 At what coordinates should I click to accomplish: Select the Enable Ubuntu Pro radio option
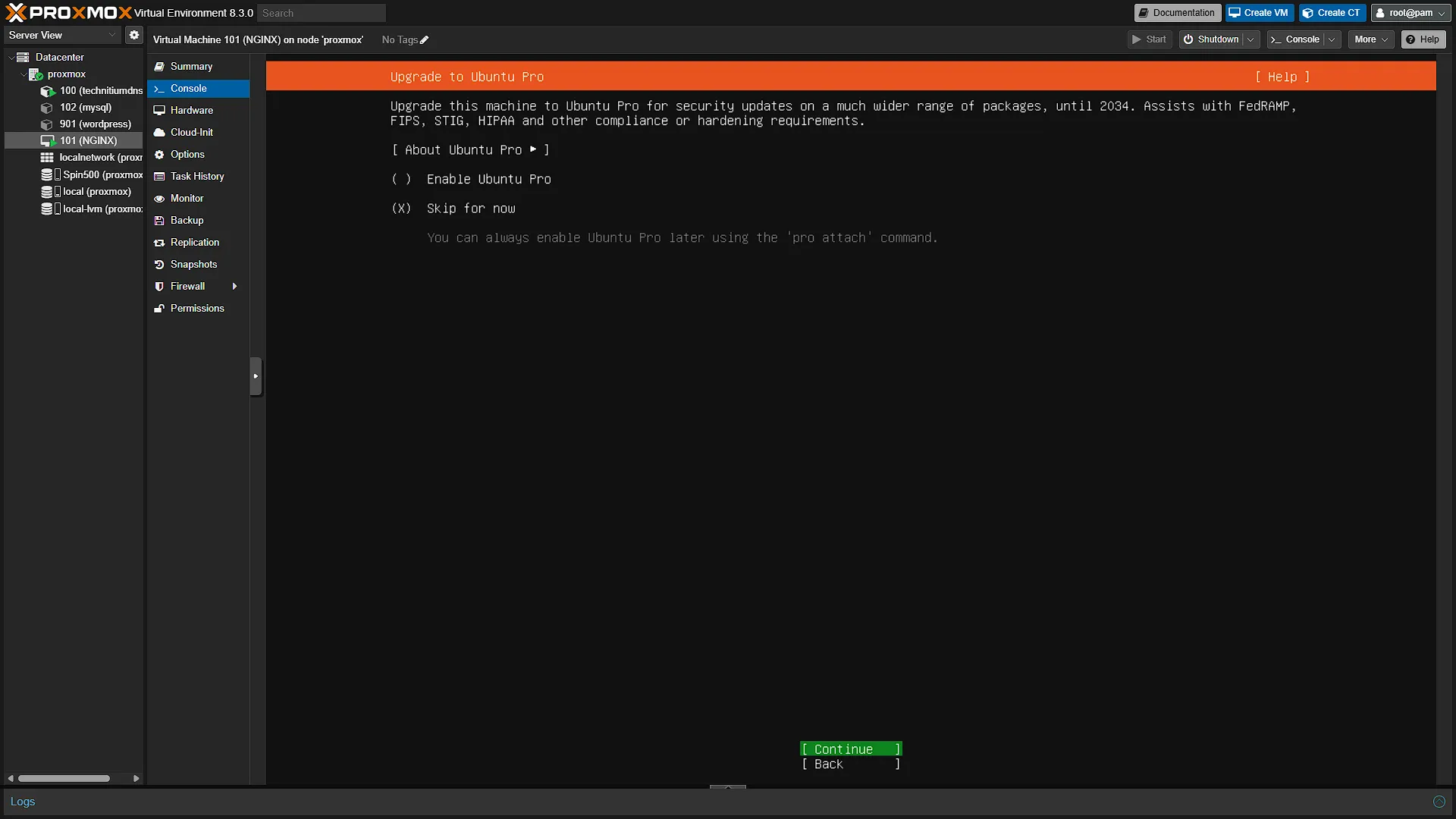click(401, 179)
